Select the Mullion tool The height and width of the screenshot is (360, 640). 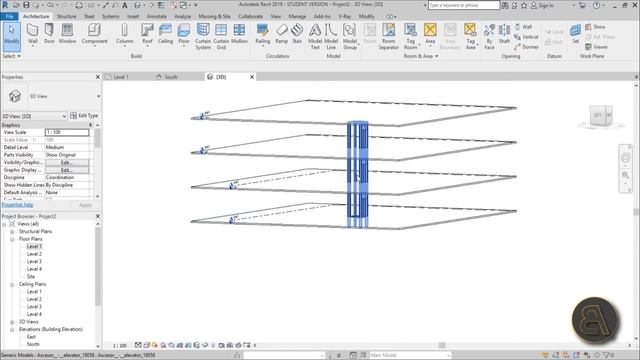(239, 34)
